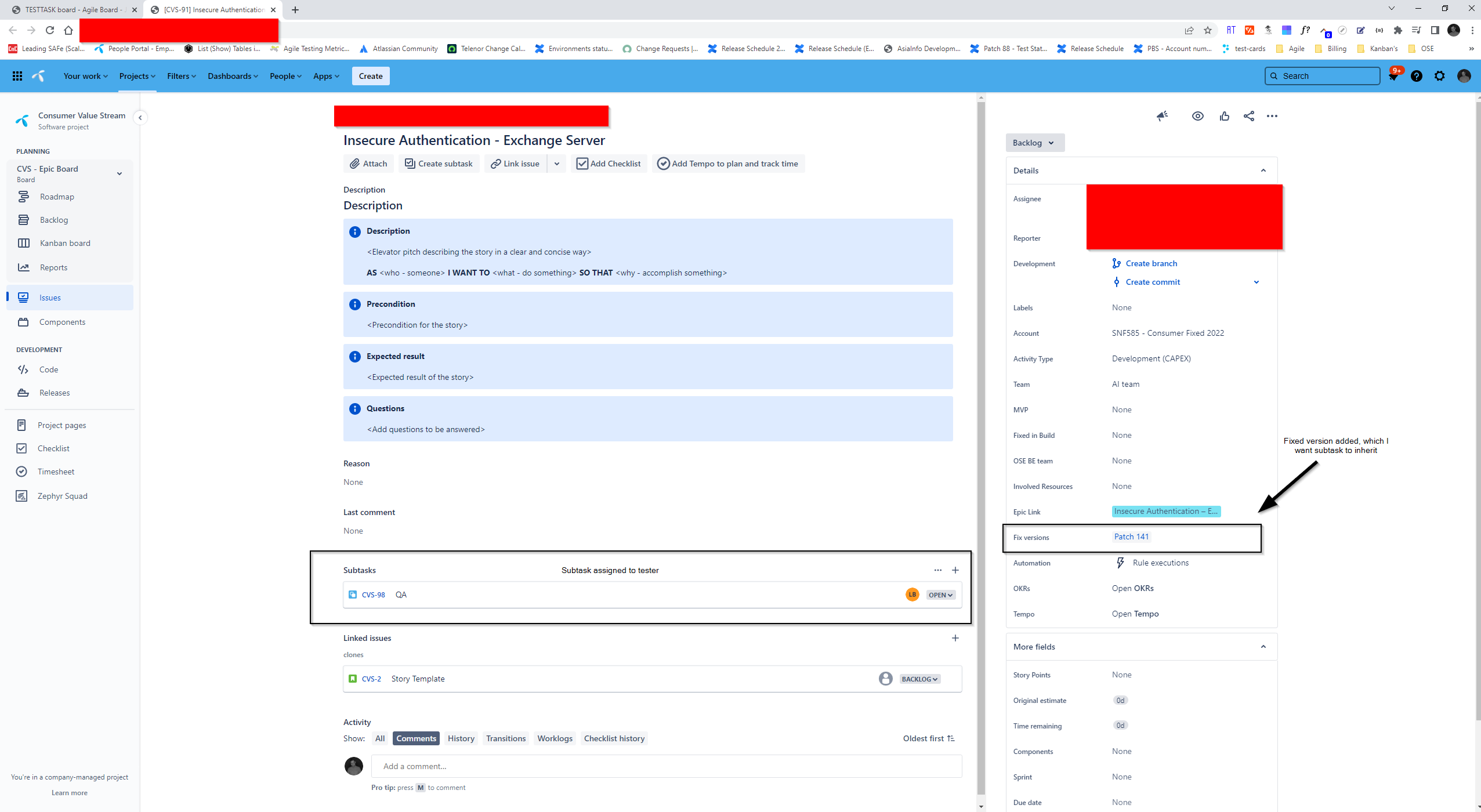Collapse the Details panel

(1263, 171)
